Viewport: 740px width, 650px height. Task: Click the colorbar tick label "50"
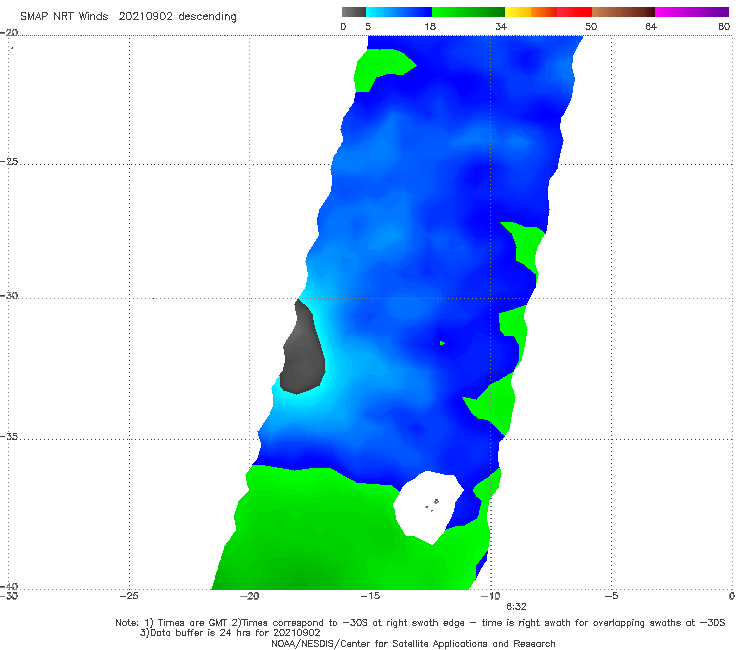tap(591, 26)
